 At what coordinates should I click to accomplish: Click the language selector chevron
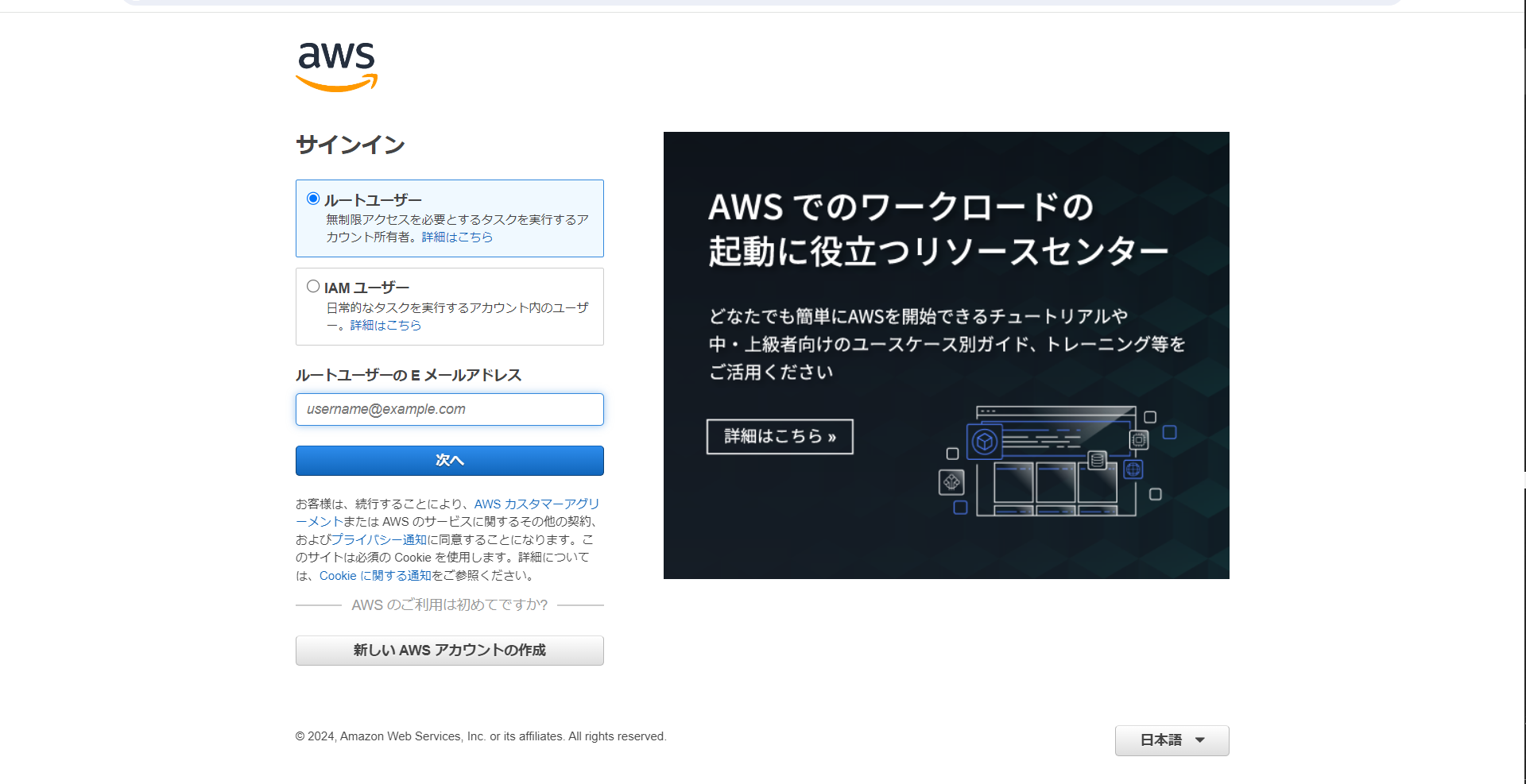click(x=1199, y=740)
